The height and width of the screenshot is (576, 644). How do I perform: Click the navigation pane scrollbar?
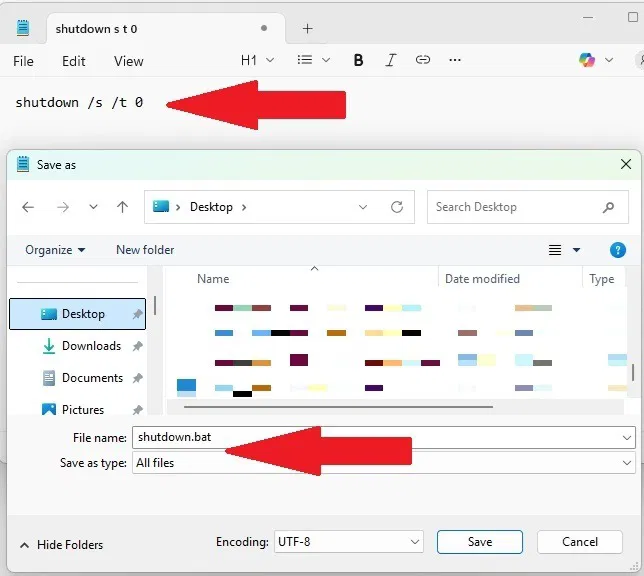(x=155, y=305)
